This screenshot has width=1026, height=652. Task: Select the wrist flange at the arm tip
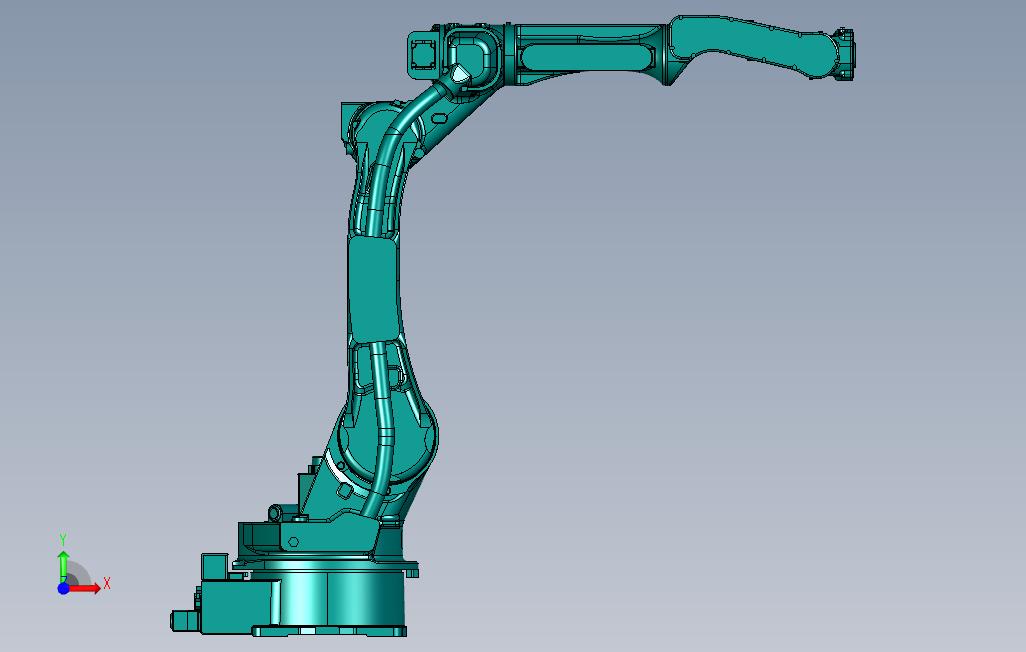tap(846, 54)
